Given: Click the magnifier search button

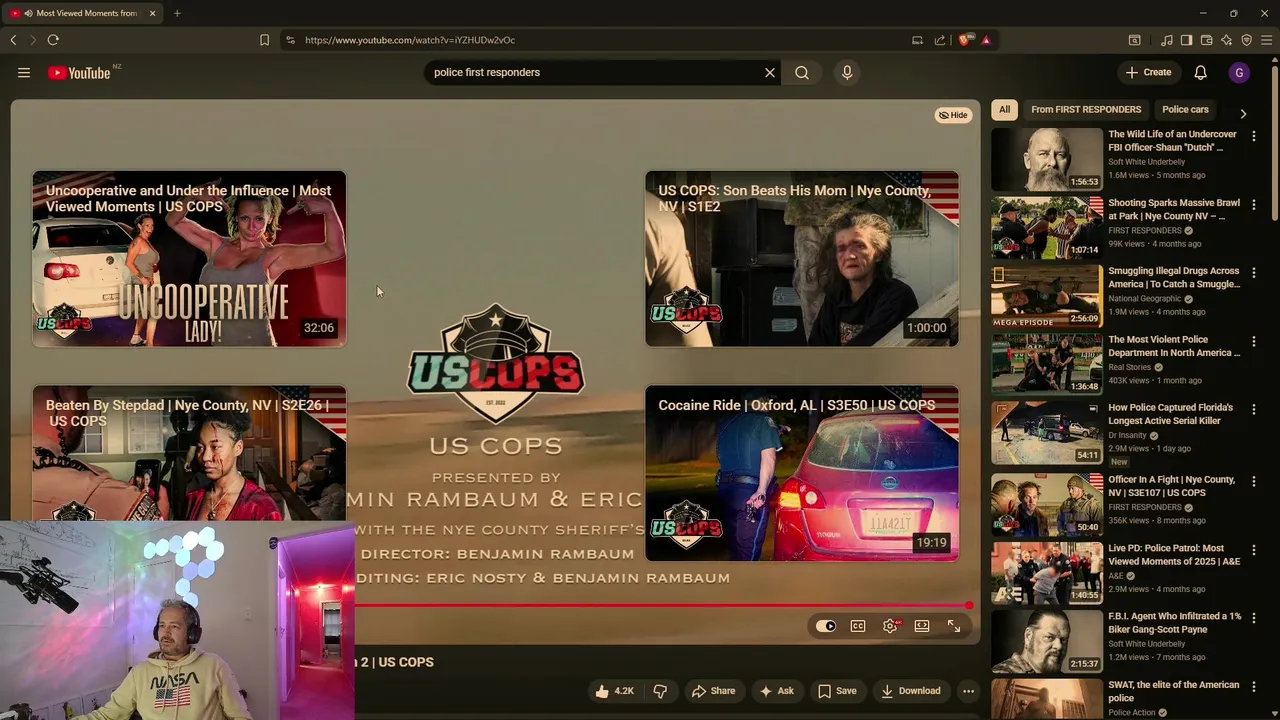Looking at the screenshot, I should click(x=802, y=73).
